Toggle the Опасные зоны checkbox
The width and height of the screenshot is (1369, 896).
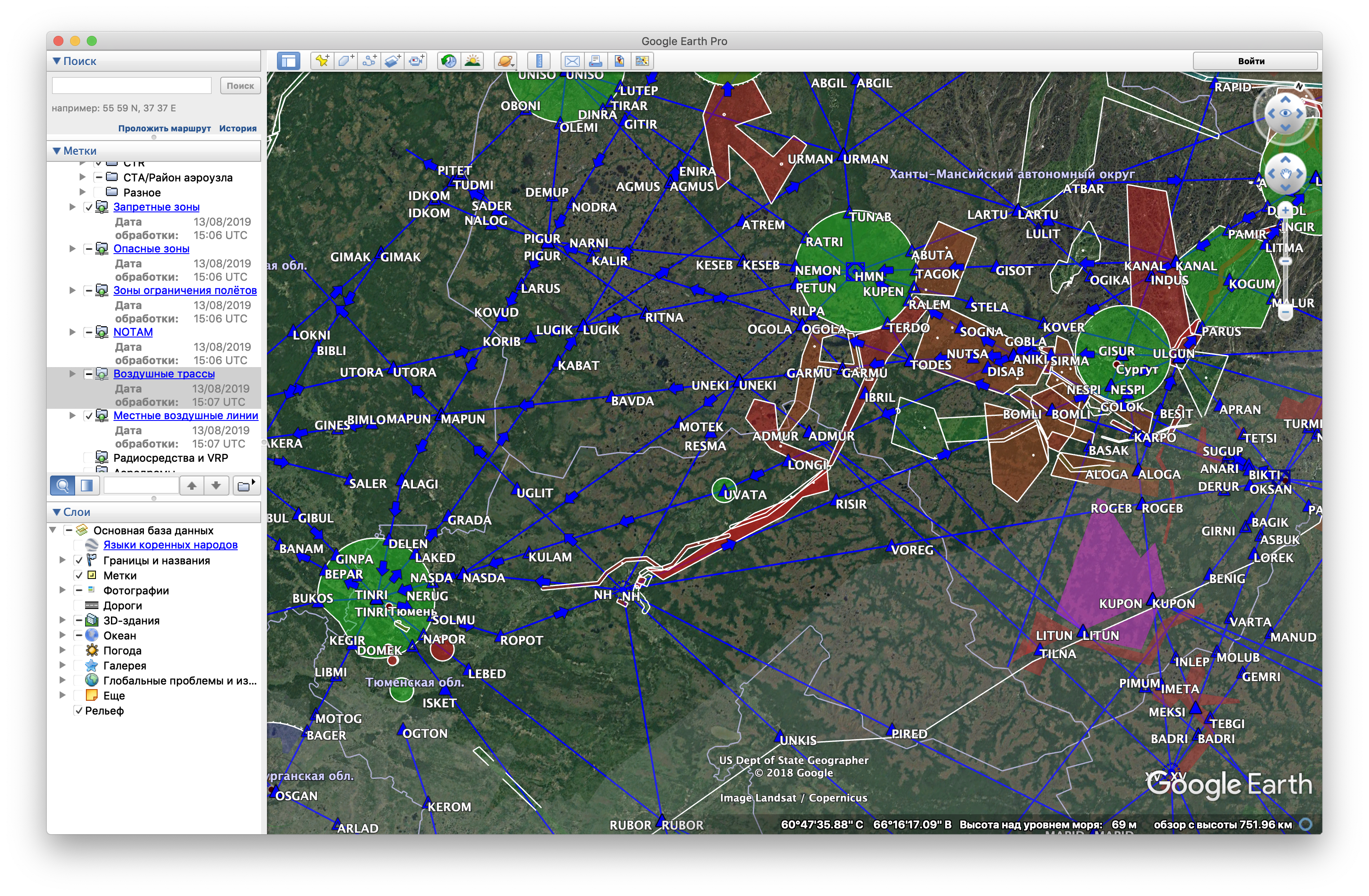[88, 249]
